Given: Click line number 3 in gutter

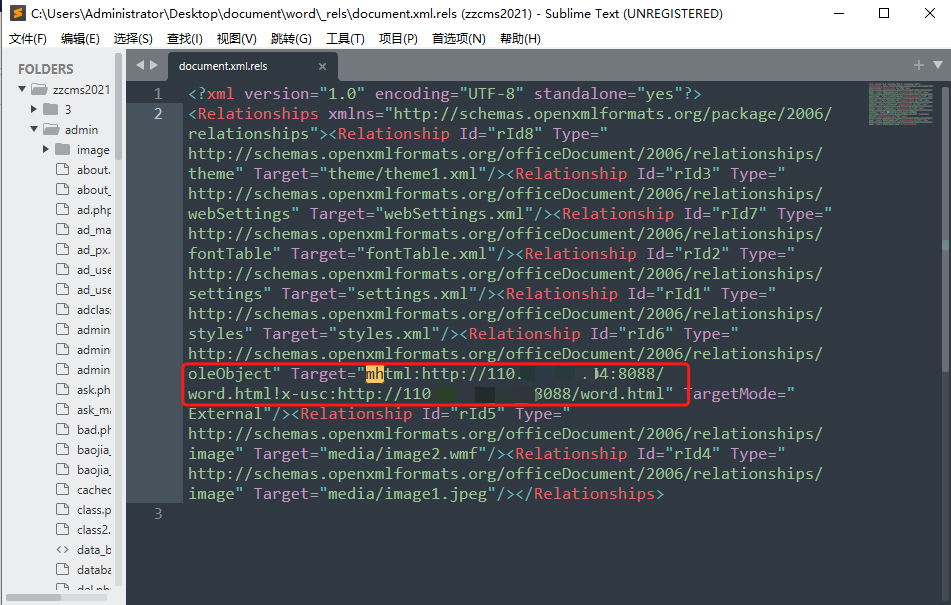Looking at the screenshot, I should click(158, 514).
